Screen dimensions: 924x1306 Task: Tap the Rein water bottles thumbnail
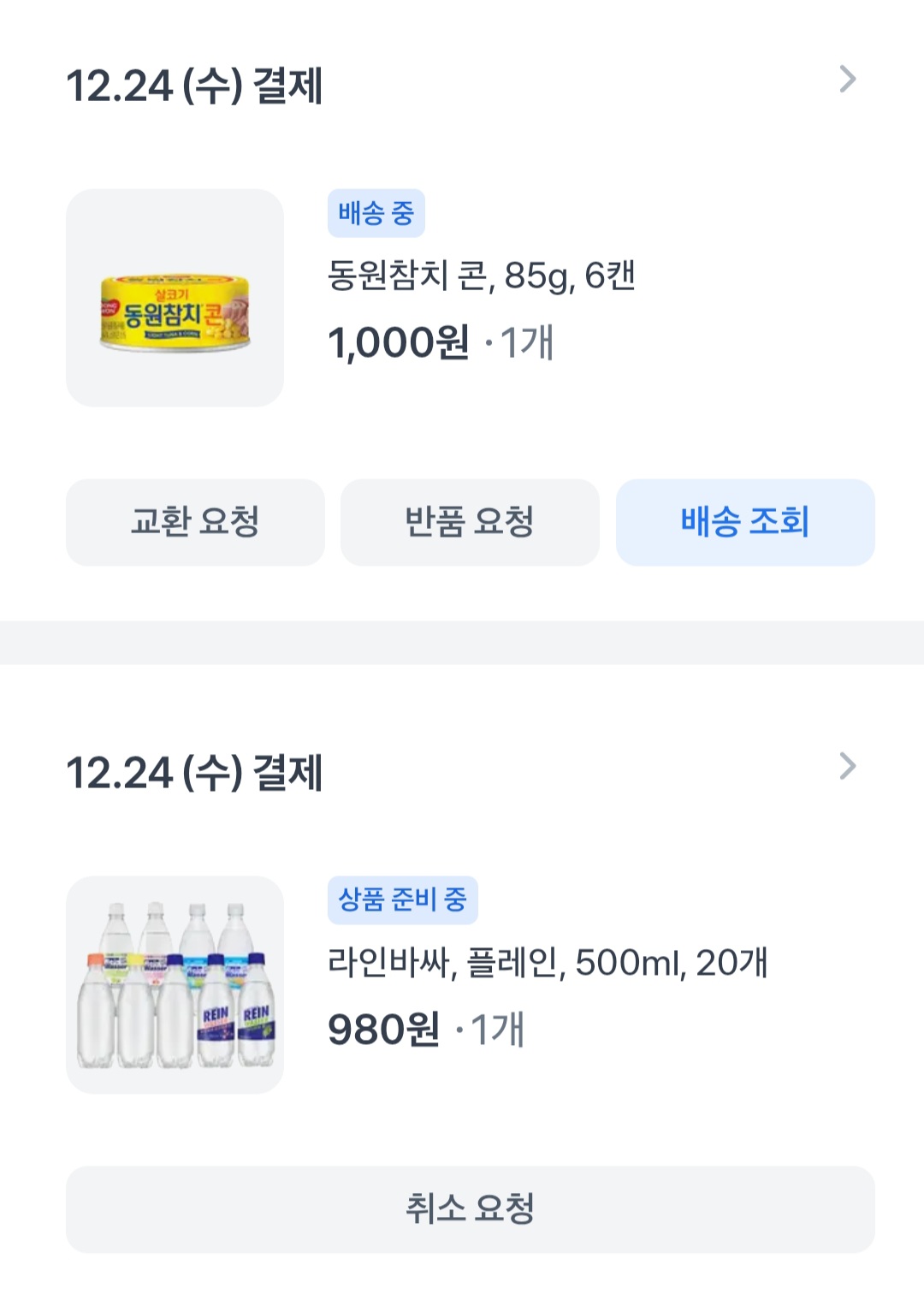pos(175,984)
